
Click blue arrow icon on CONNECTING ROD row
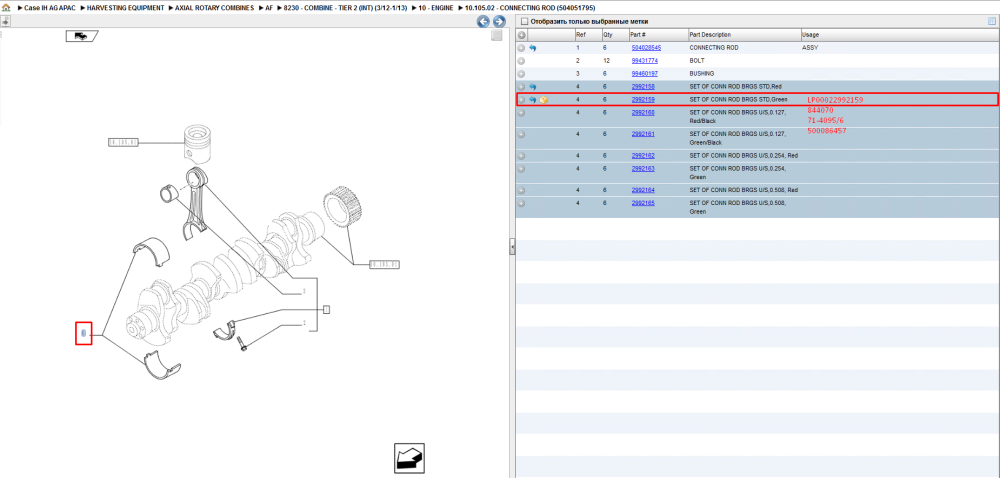[533, 48]
